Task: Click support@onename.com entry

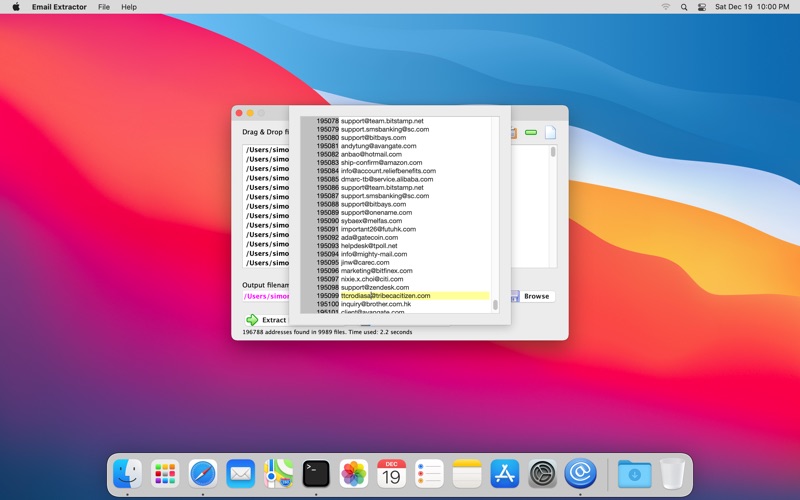Action: pyautogui.click(x=376, y=213)
